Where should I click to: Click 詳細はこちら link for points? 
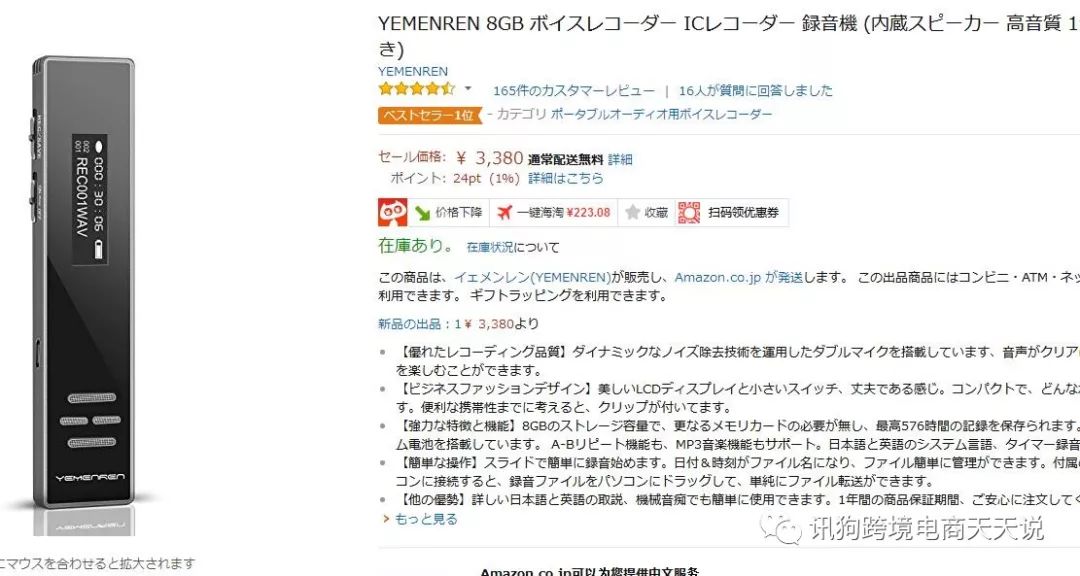click(565, 178)
